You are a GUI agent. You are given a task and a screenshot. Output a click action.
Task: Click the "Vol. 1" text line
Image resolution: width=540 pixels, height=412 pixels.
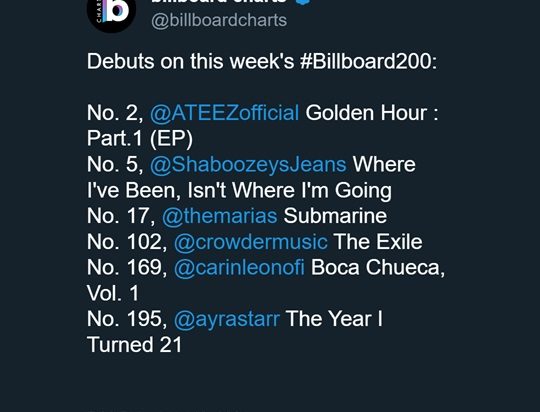click(113, 293)
